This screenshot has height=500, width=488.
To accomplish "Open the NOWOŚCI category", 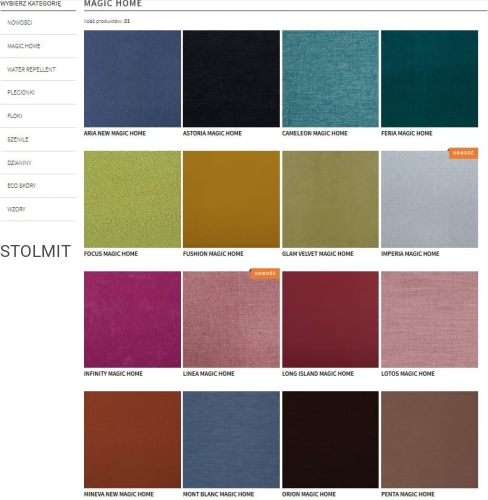I will click(20, 23).
